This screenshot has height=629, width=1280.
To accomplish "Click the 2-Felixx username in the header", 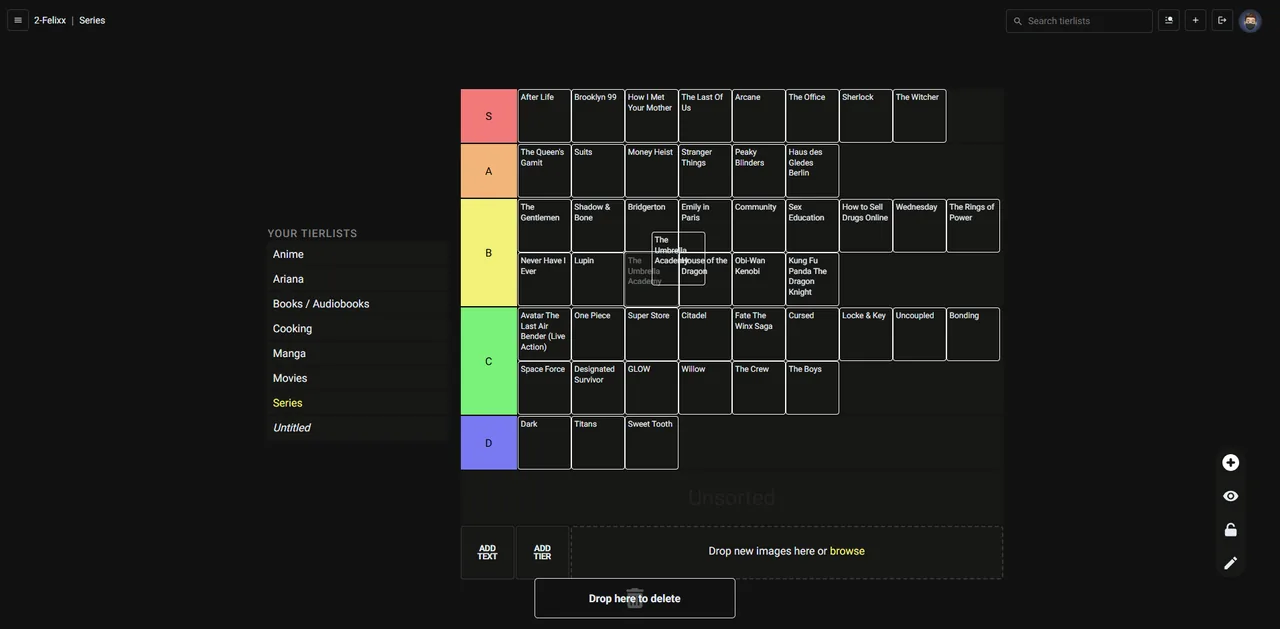I will [50, 20].
